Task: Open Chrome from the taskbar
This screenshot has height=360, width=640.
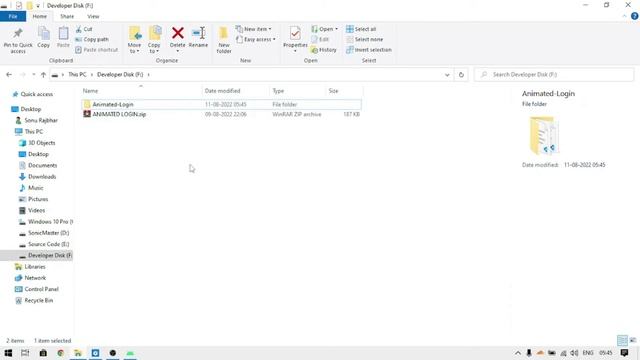Action: pyautogui.click(x=60, y=353)
